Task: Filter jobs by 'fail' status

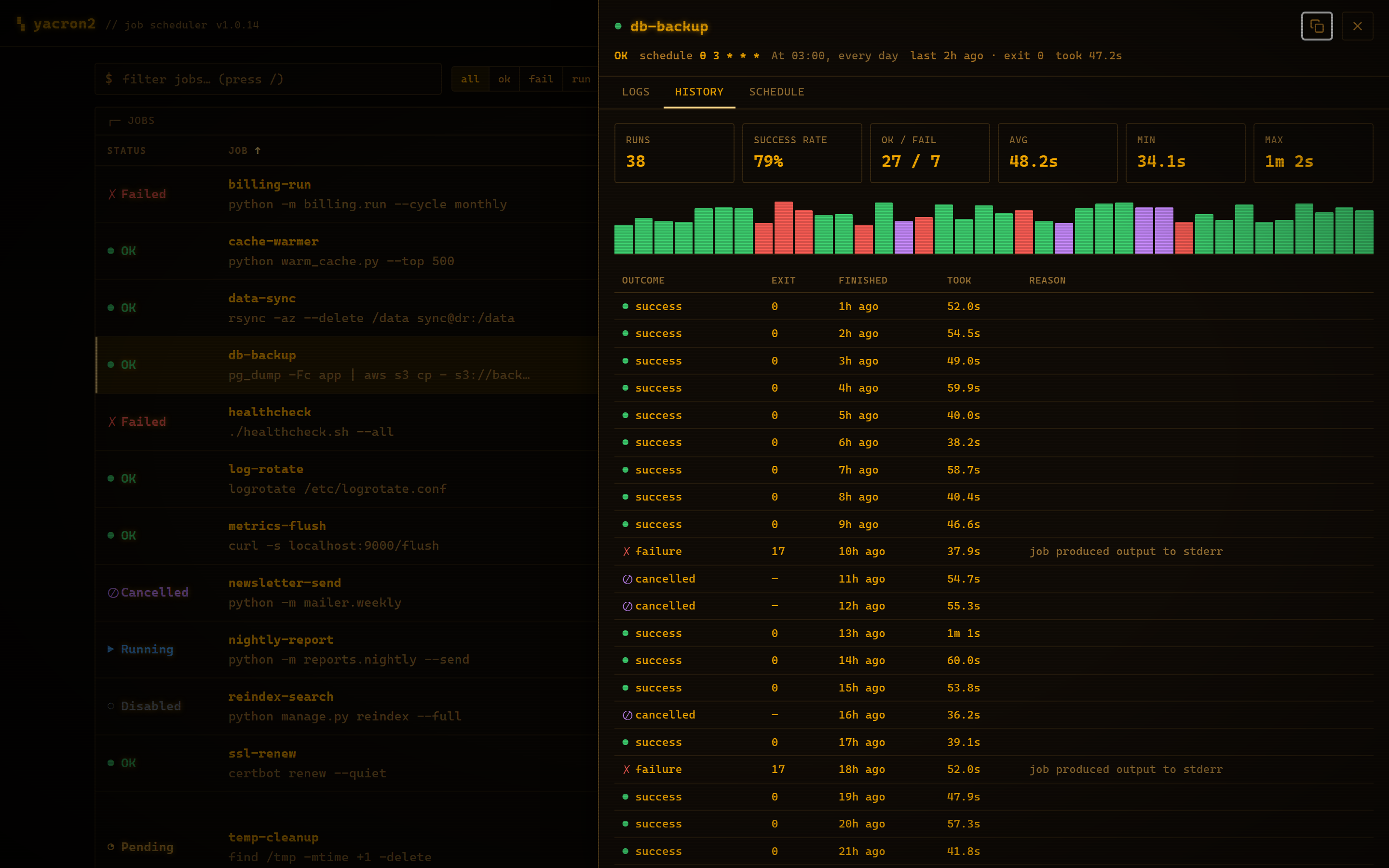Action: pos(541,79)
